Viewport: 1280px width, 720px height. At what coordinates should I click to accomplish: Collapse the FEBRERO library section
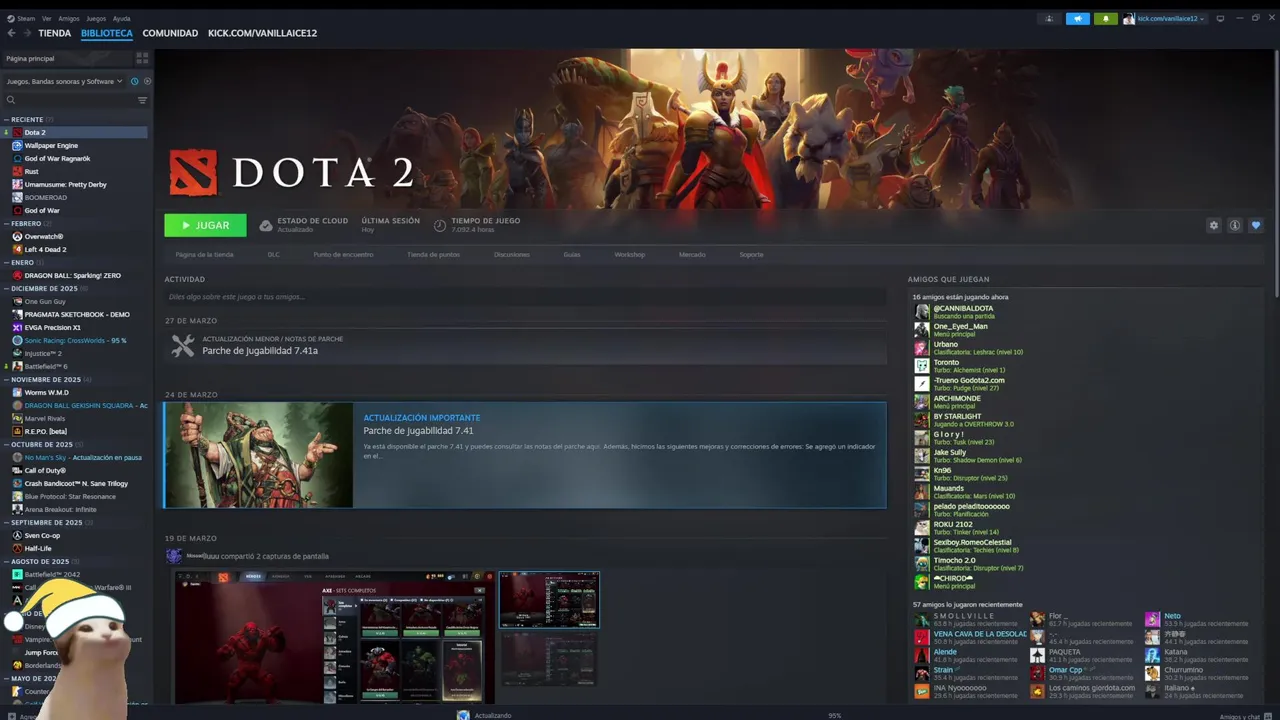click(6, 223)
